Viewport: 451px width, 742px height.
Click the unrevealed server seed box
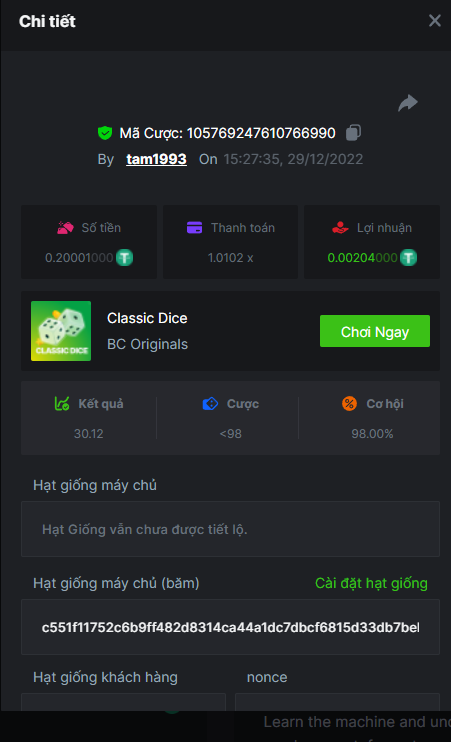click(x=230, y=529)
